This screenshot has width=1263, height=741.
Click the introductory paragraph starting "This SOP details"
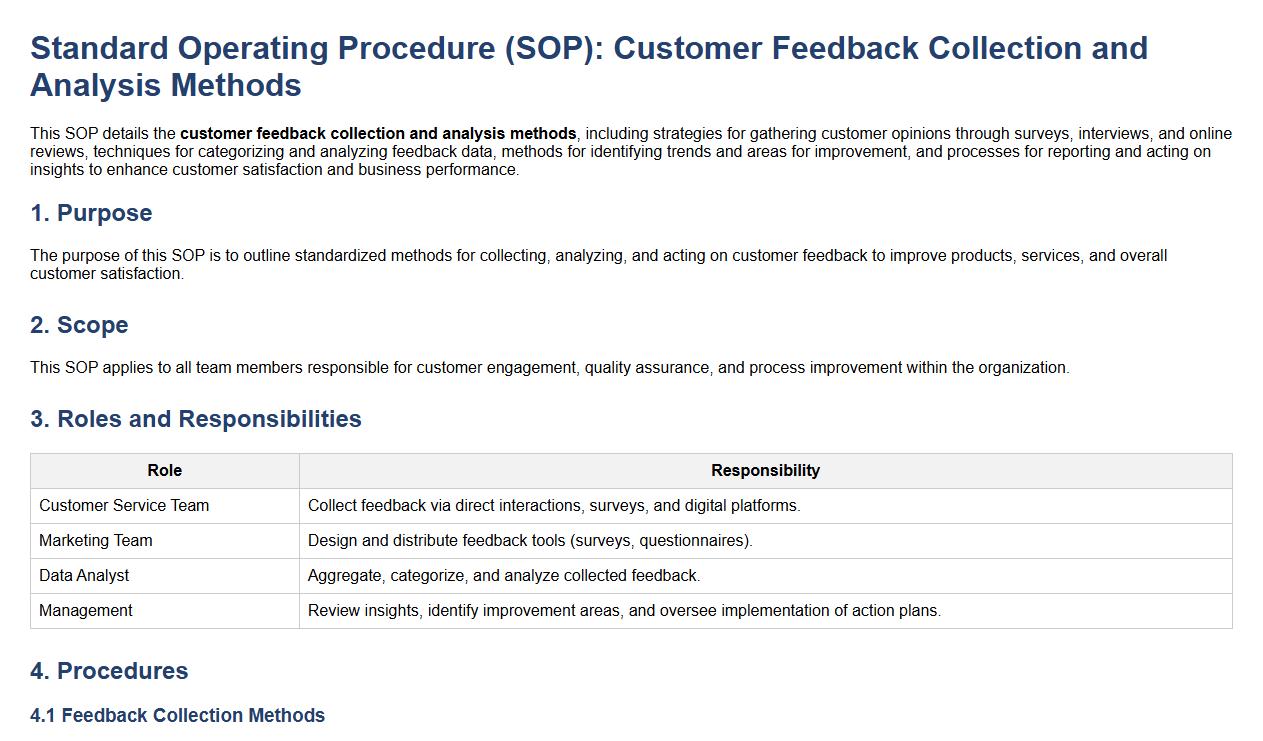[630, 152]
